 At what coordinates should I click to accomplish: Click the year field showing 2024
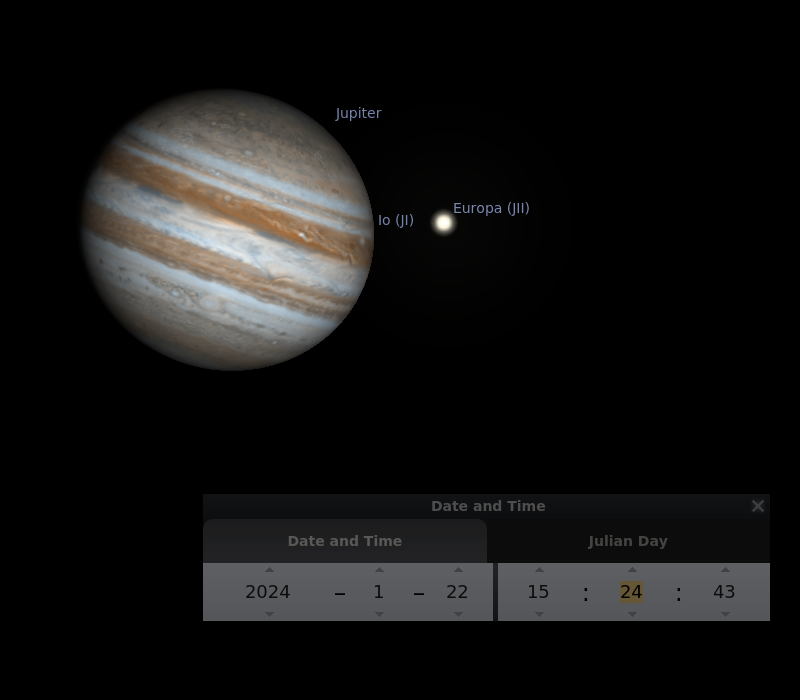click(268, 592)
